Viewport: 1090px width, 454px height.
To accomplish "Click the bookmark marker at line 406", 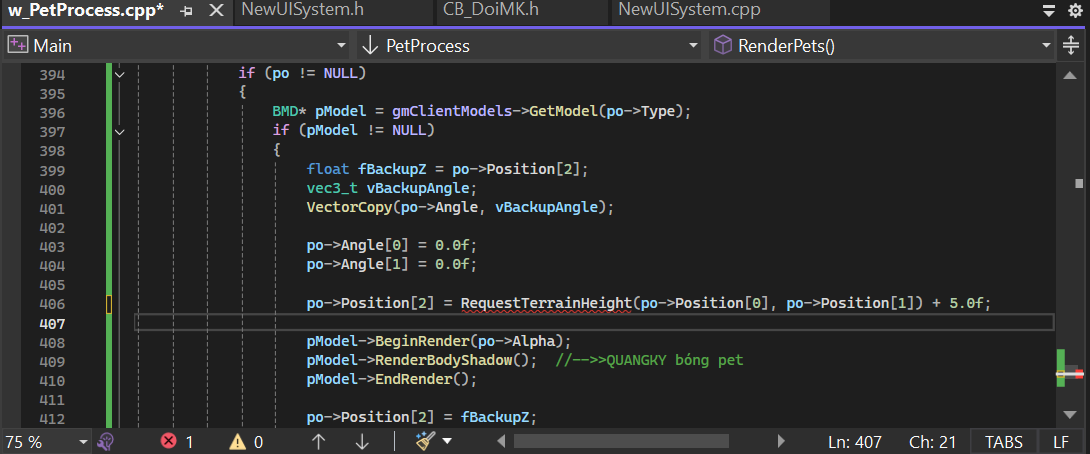I will tap(108, 304).
